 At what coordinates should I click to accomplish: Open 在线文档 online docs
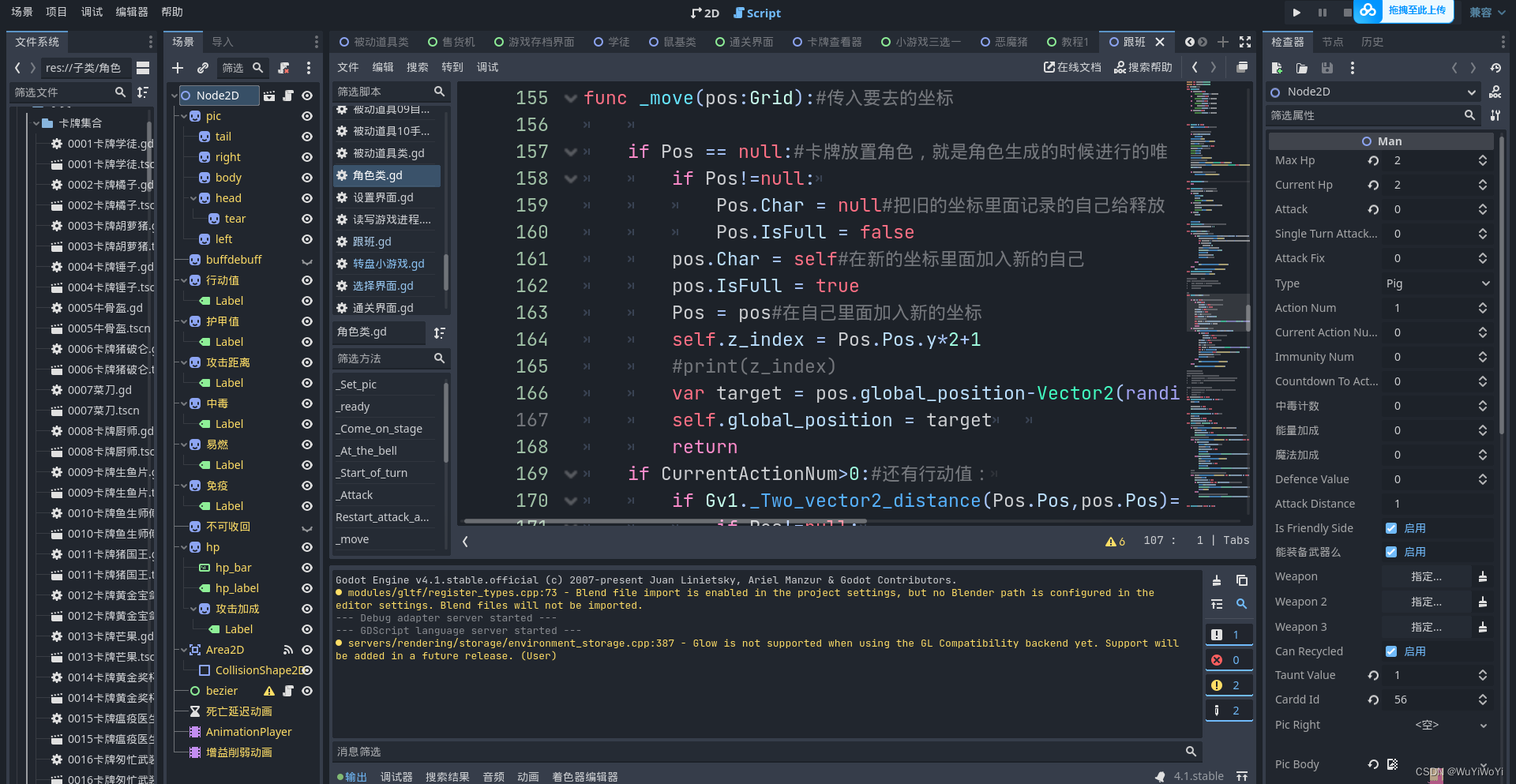1072,68
